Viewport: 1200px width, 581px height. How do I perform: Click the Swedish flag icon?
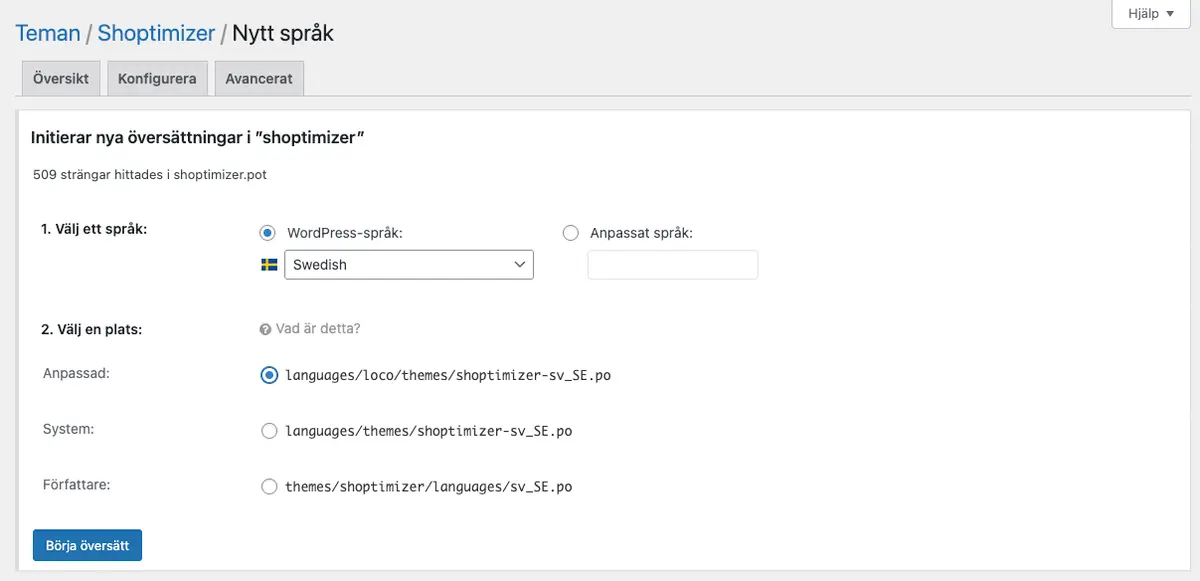270,264
